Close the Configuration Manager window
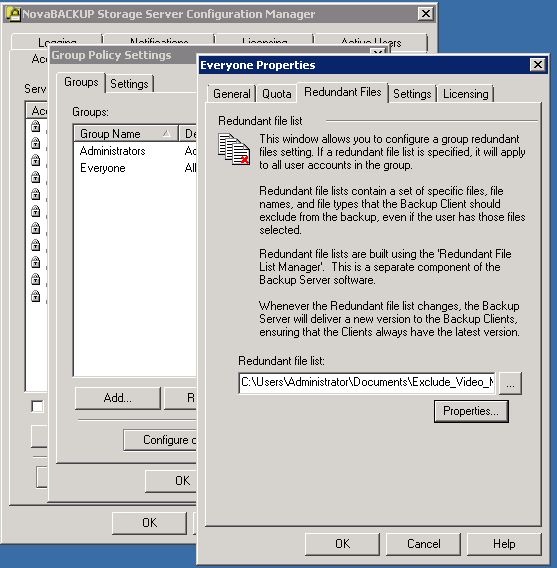 click(426, 14)
